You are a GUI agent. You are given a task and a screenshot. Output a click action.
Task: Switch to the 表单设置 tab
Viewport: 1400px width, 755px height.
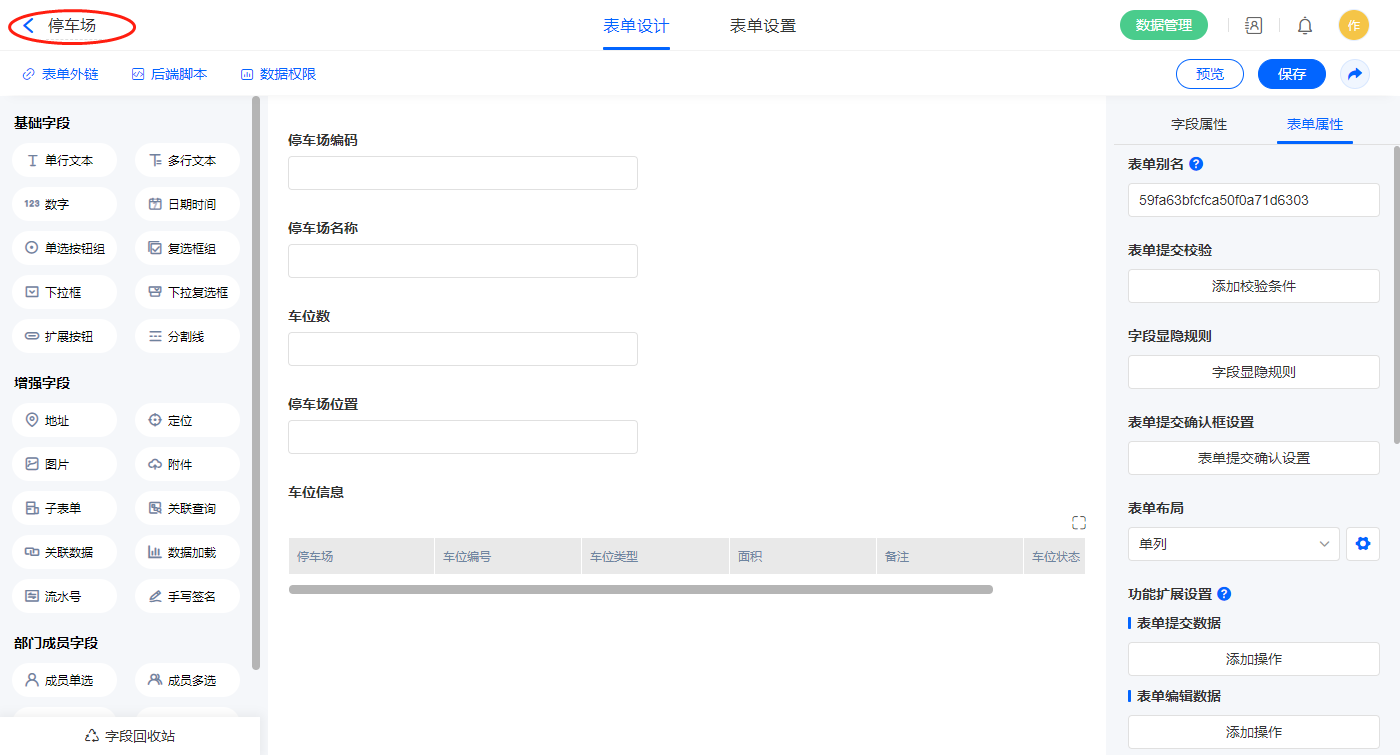point(763,26)
